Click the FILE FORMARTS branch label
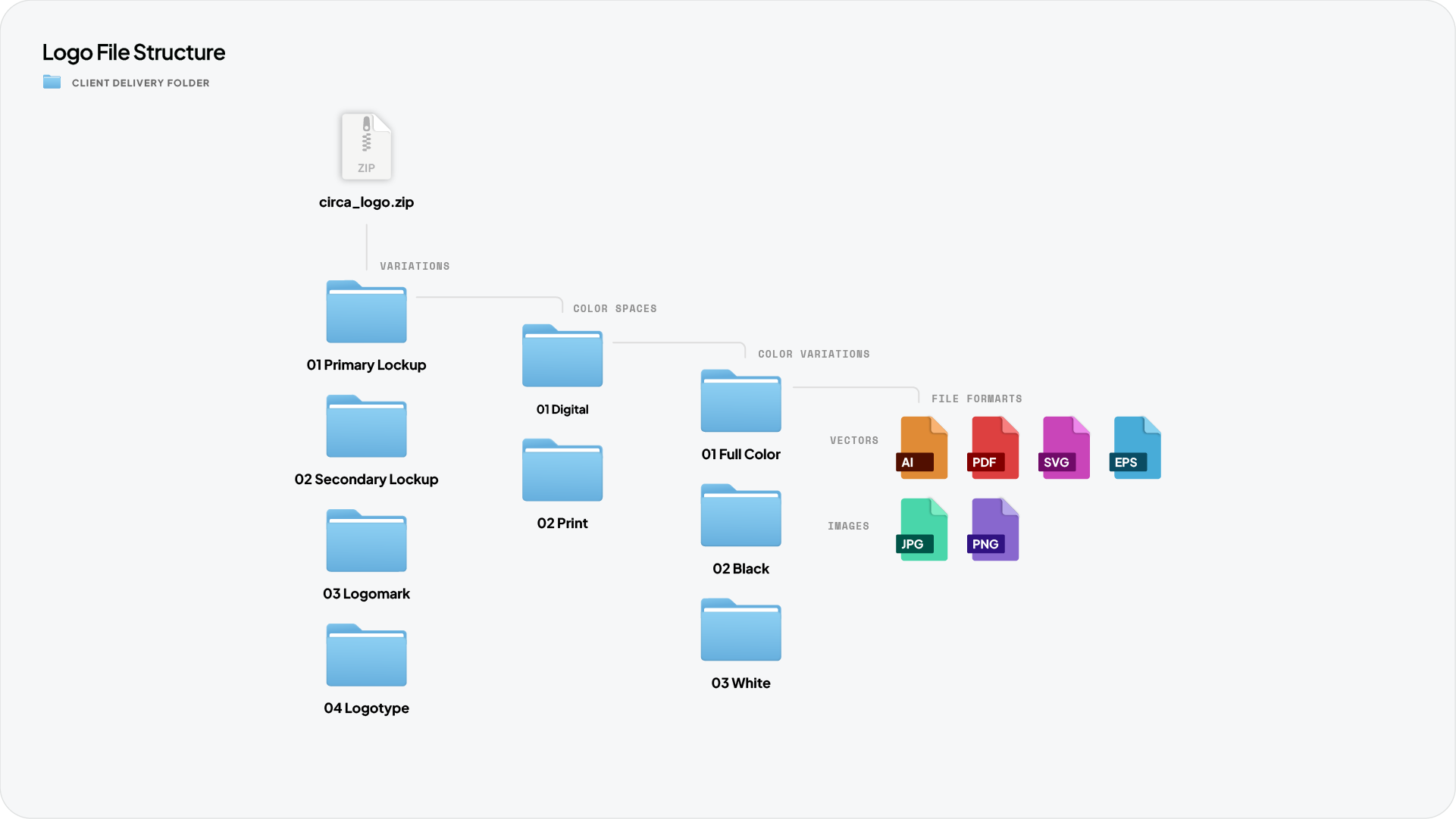This screenshot has width=1456, height=819. coord(977,399)
